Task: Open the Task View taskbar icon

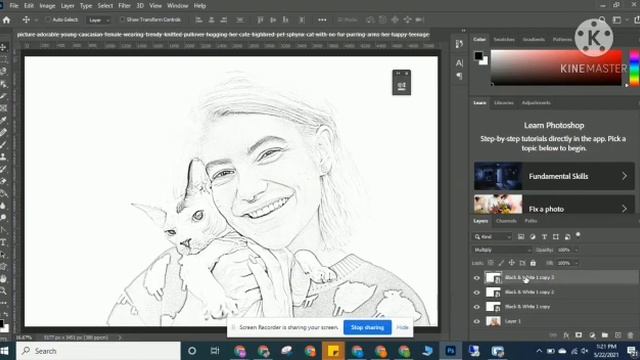Action: (x=215, y=351)
